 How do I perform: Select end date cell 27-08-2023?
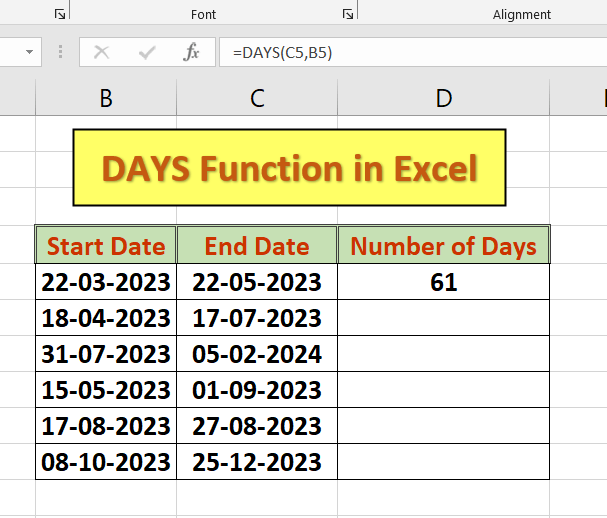click(257, 426)
